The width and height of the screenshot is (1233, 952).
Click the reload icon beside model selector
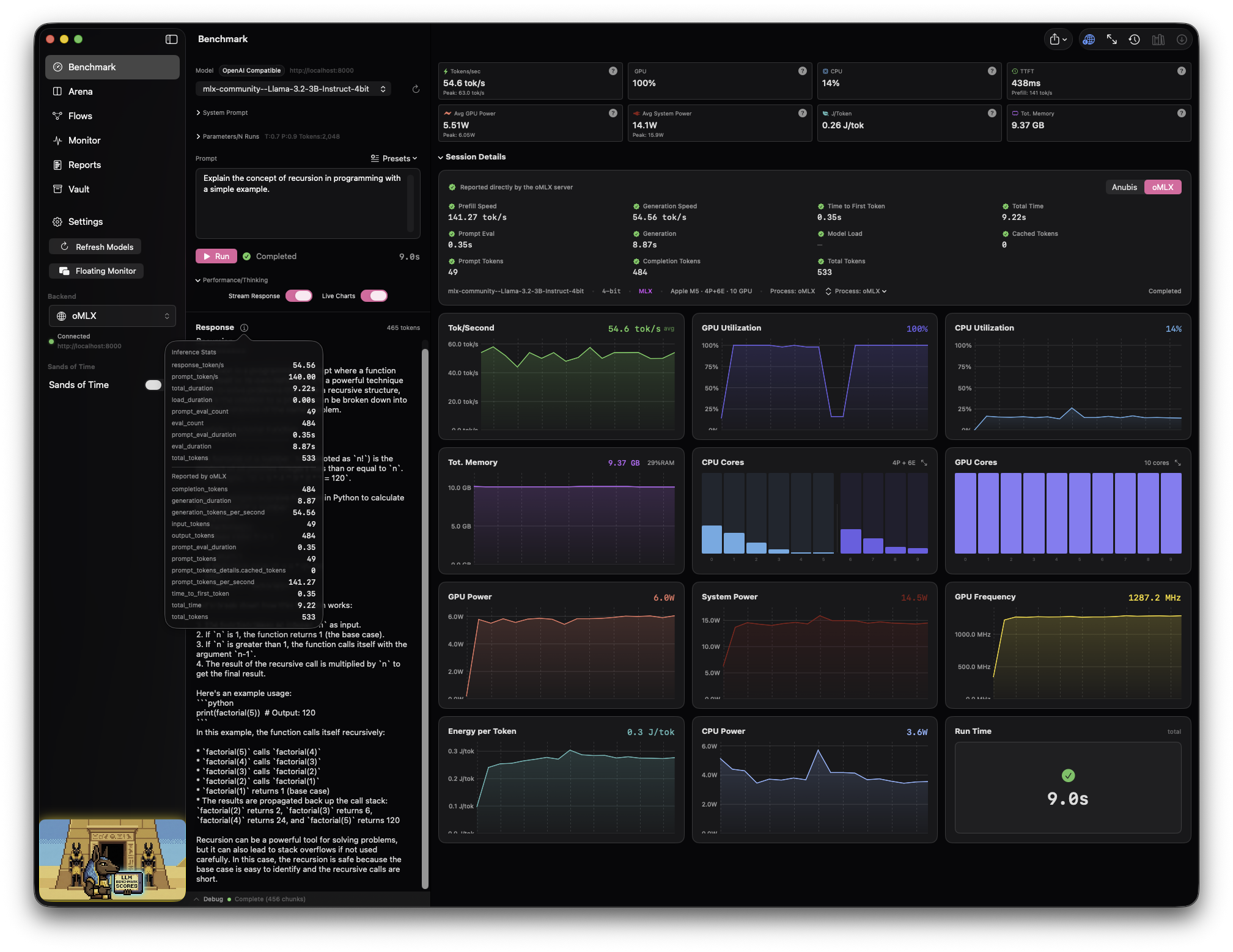coord(416,89)
